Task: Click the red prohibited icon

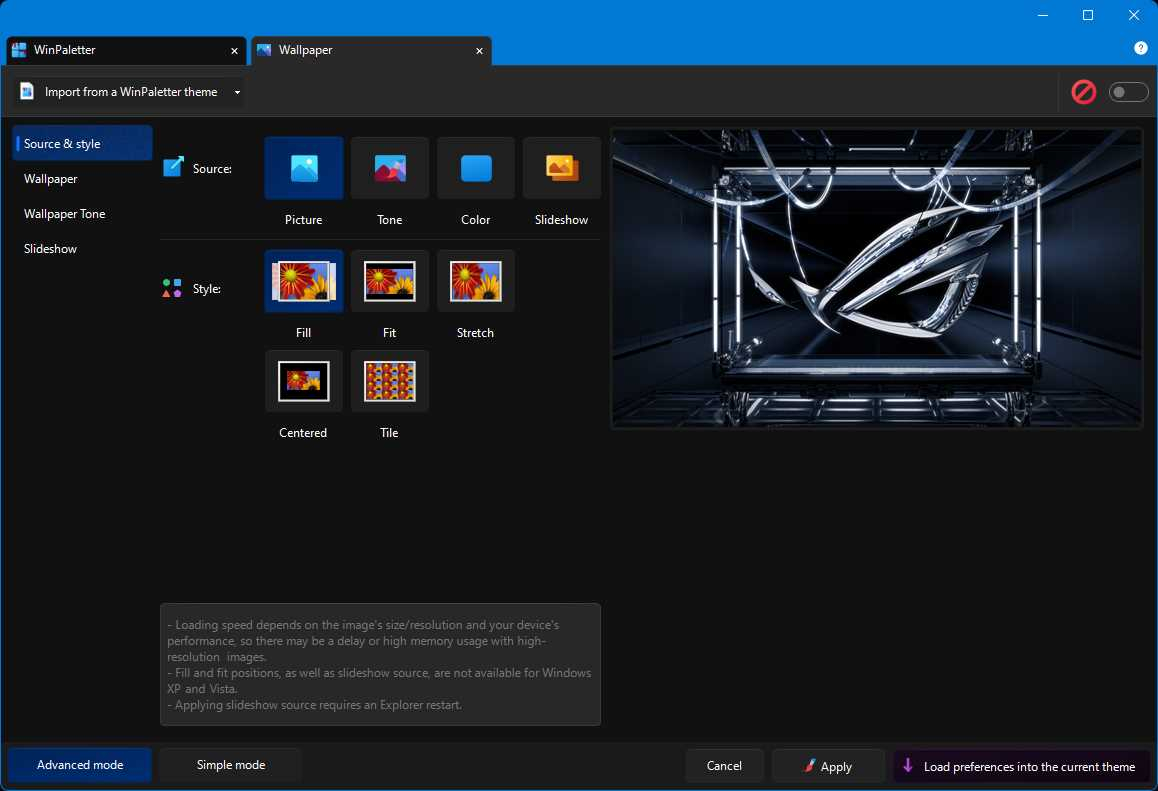Action: [x=1083, y=92]
